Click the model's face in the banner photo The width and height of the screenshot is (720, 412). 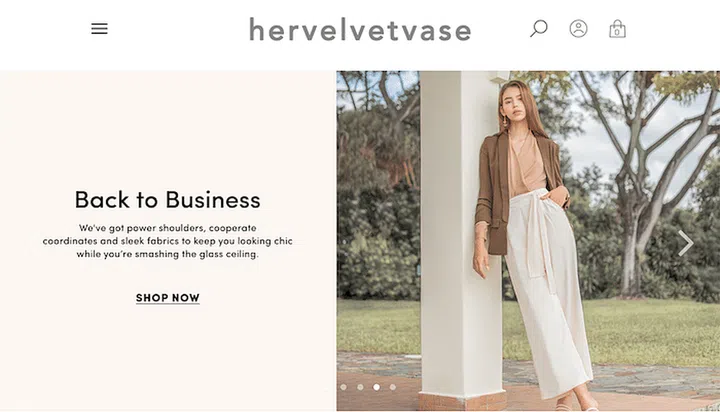coord(514,102)
